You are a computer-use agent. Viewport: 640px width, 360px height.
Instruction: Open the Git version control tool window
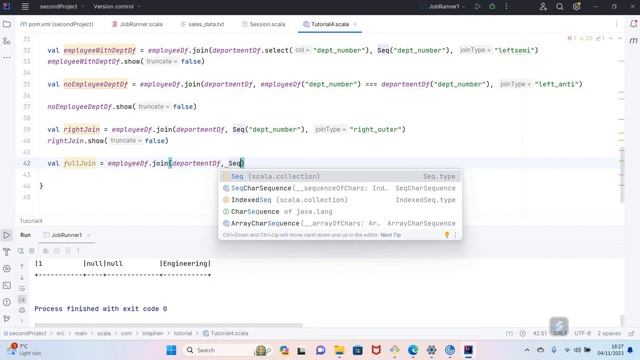7,318
